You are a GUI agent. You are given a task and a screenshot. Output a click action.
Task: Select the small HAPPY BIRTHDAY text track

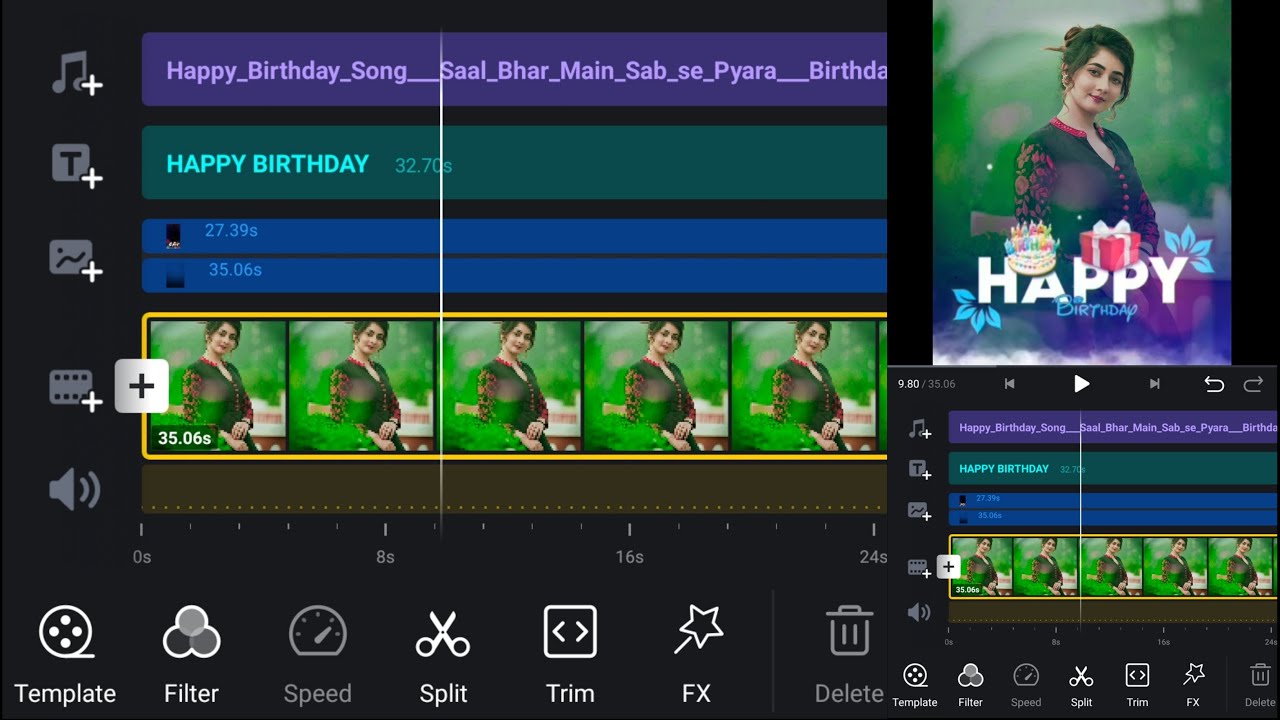click(x=1113, y=468)
